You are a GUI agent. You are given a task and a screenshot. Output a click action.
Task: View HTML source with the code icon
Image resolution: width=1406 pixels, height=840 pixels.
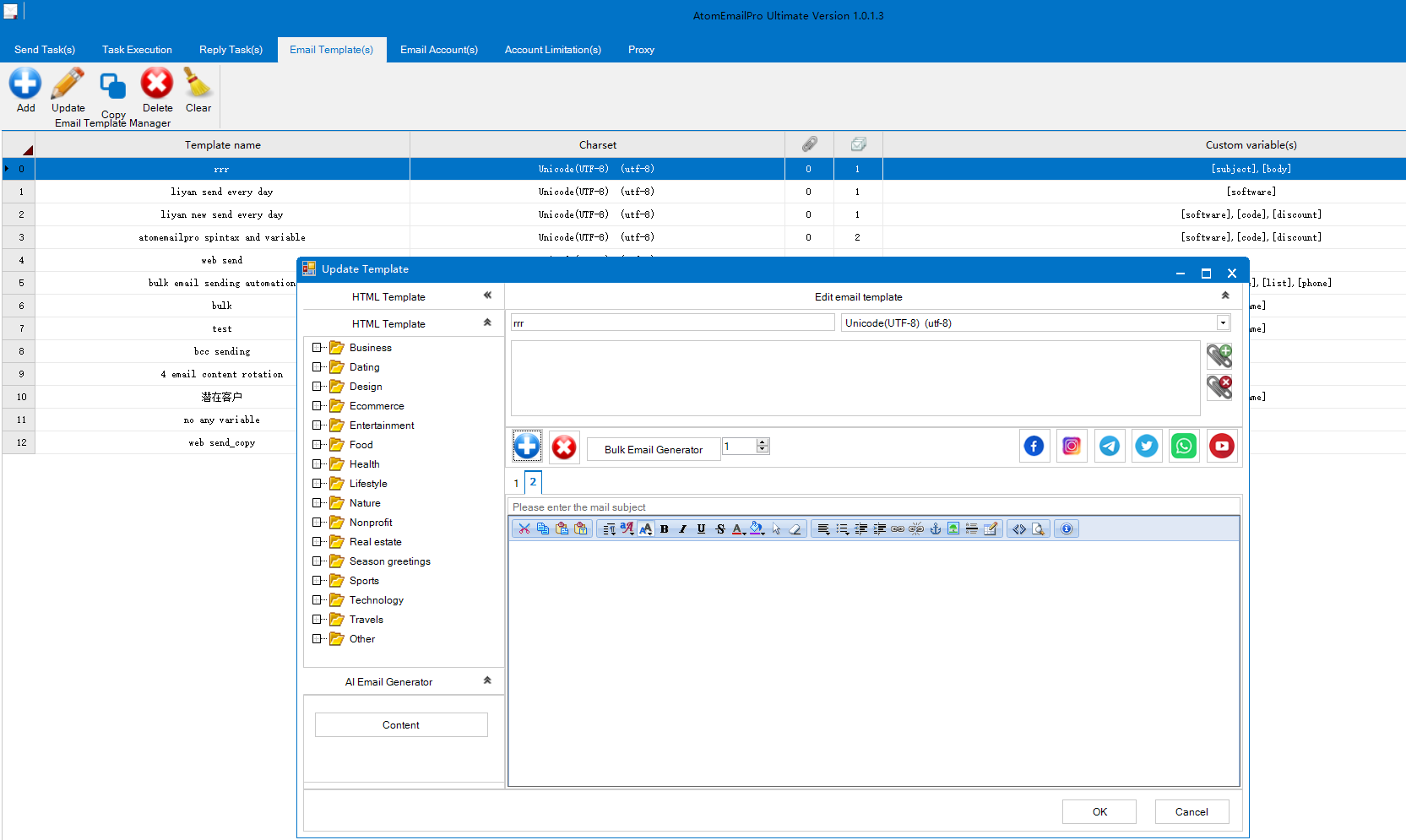tap(1019, 528)
